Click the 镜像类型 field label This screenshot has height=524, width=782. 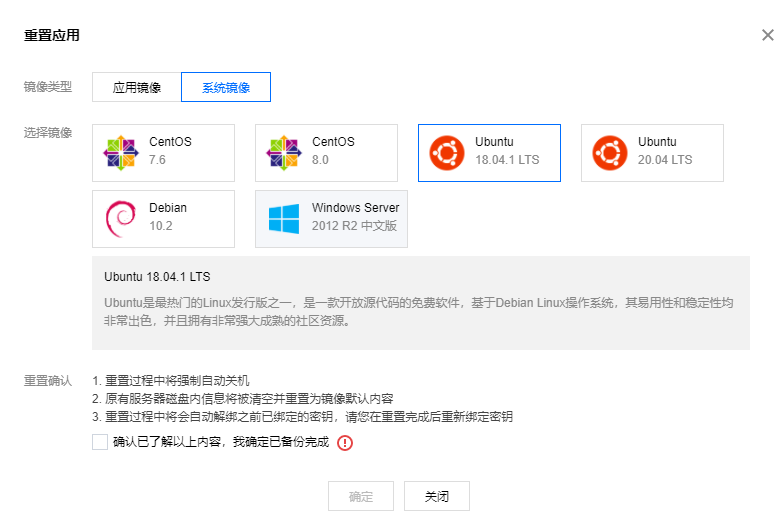48,87
